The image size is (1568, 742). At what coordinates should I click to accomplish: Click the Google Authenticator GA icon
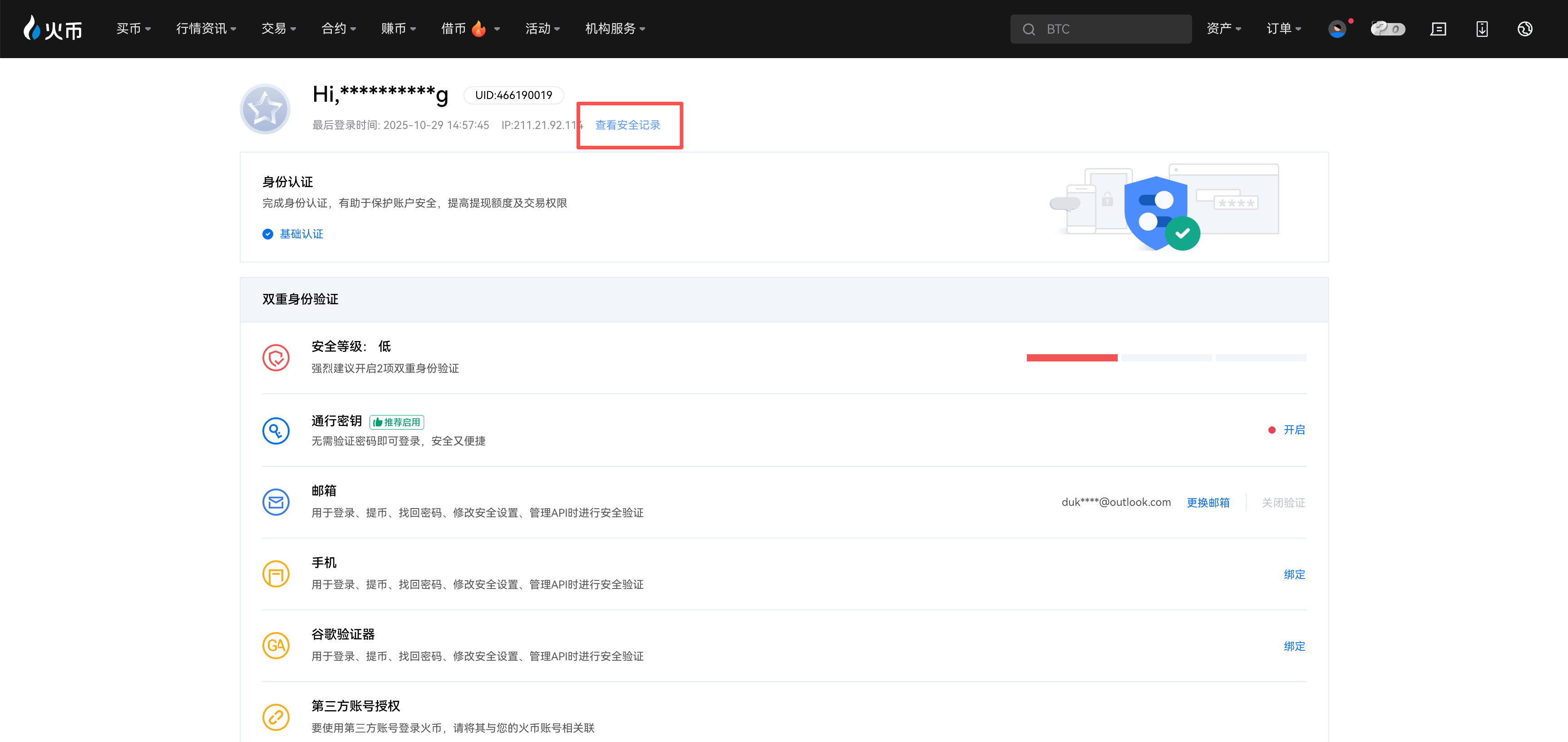pyautogui.click(x=276, y=645)
